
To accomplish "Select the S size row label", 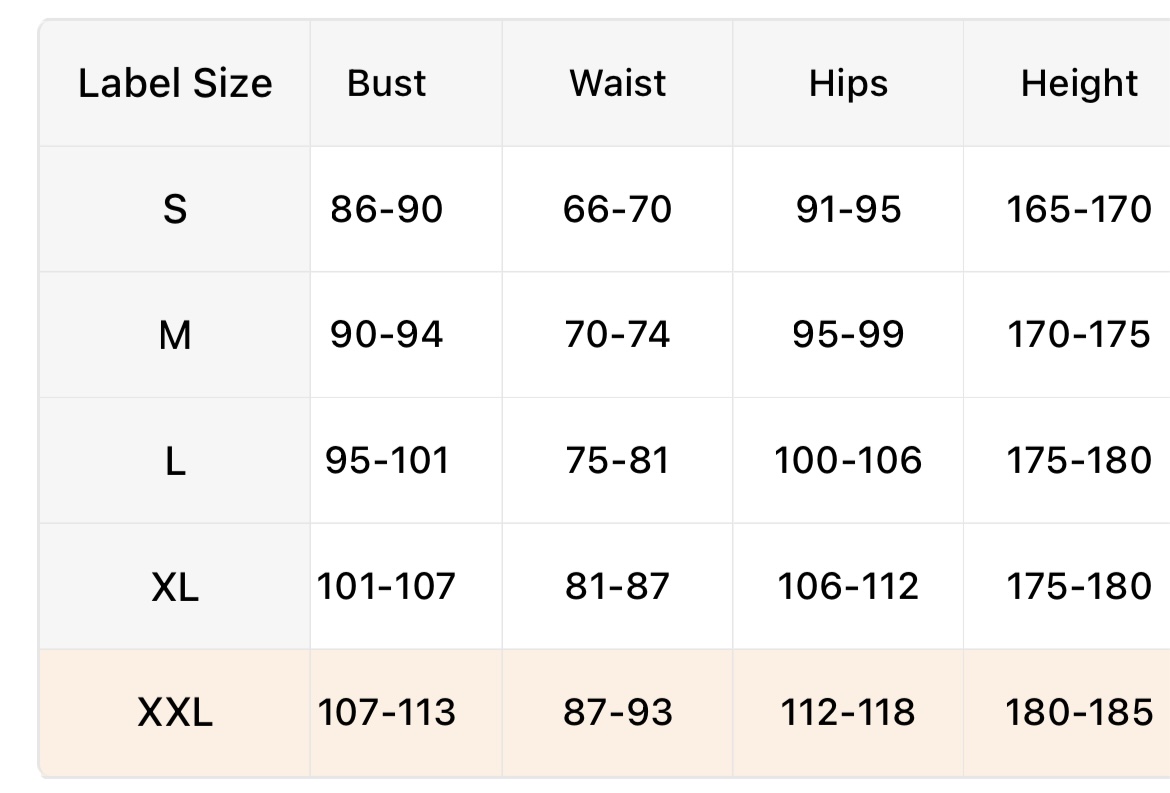I will [175, 209].
